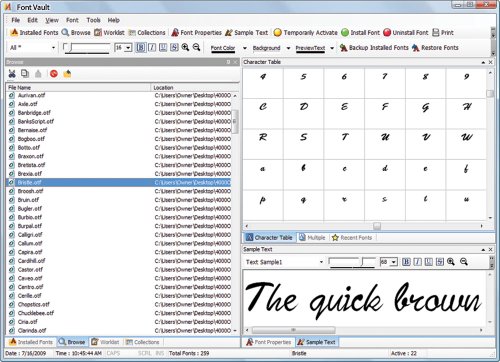
Task: Click the copy icon in Browse panel
Action: point(25,74)
